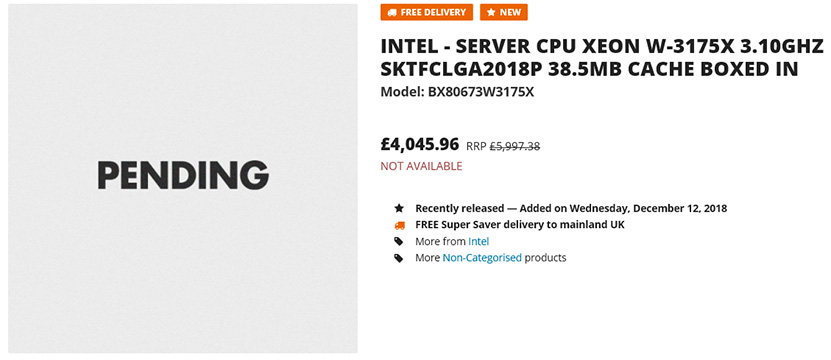Click the Pending product image placeholder

coord(182,178)
